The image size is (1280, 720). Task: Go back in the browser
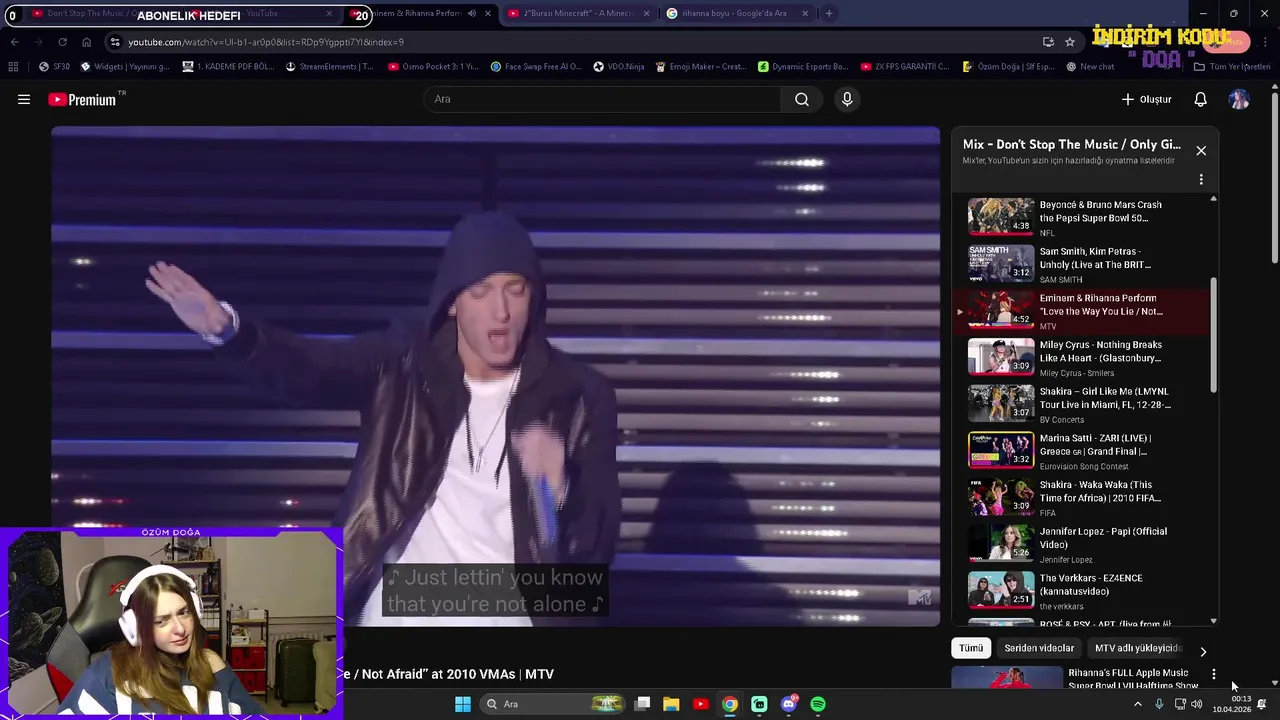pos(14,42)
